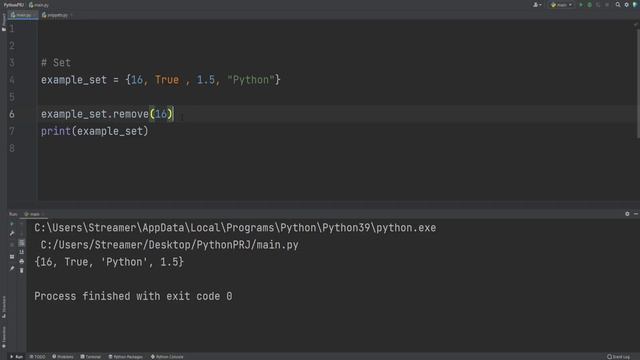Open Search Everywhere magnifier icon
640x360 pixels.
618,5
